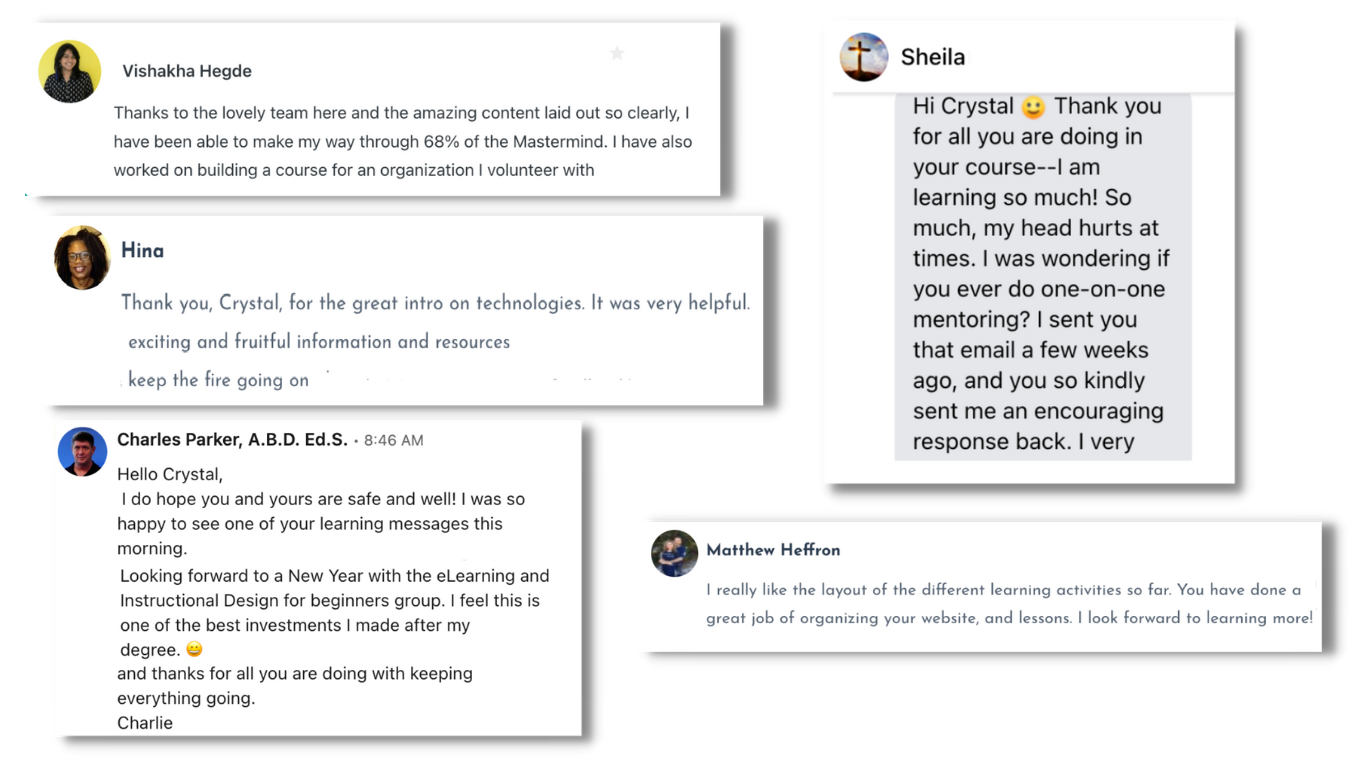Click the grinning emoji after 'degree.'
The image size is (1366, 768).
[194, 650]
